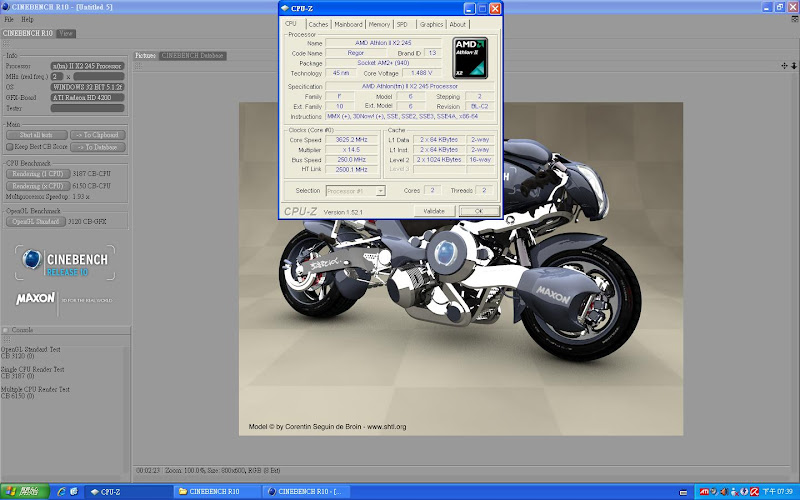Switch to the Memory tab in CPU-Z
The image size is (800, 500).
point(379,24)
